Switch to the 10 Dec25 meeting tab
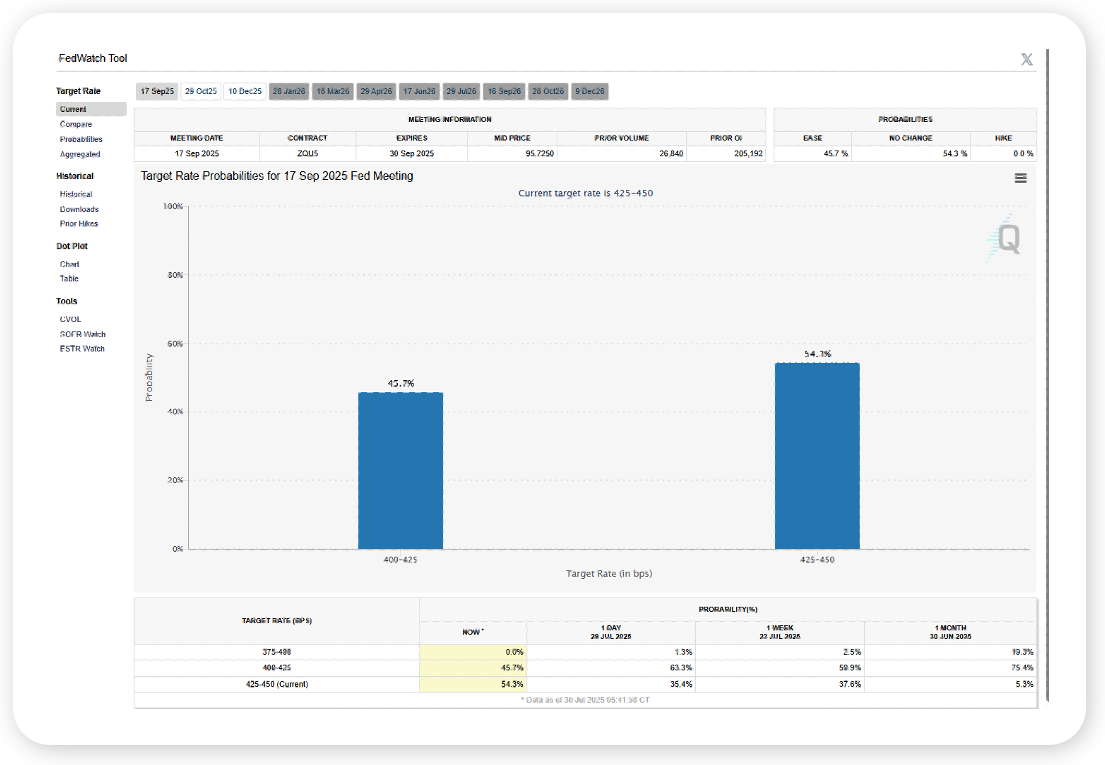The width and height of the screenshot is (1105, 765). 245,92
